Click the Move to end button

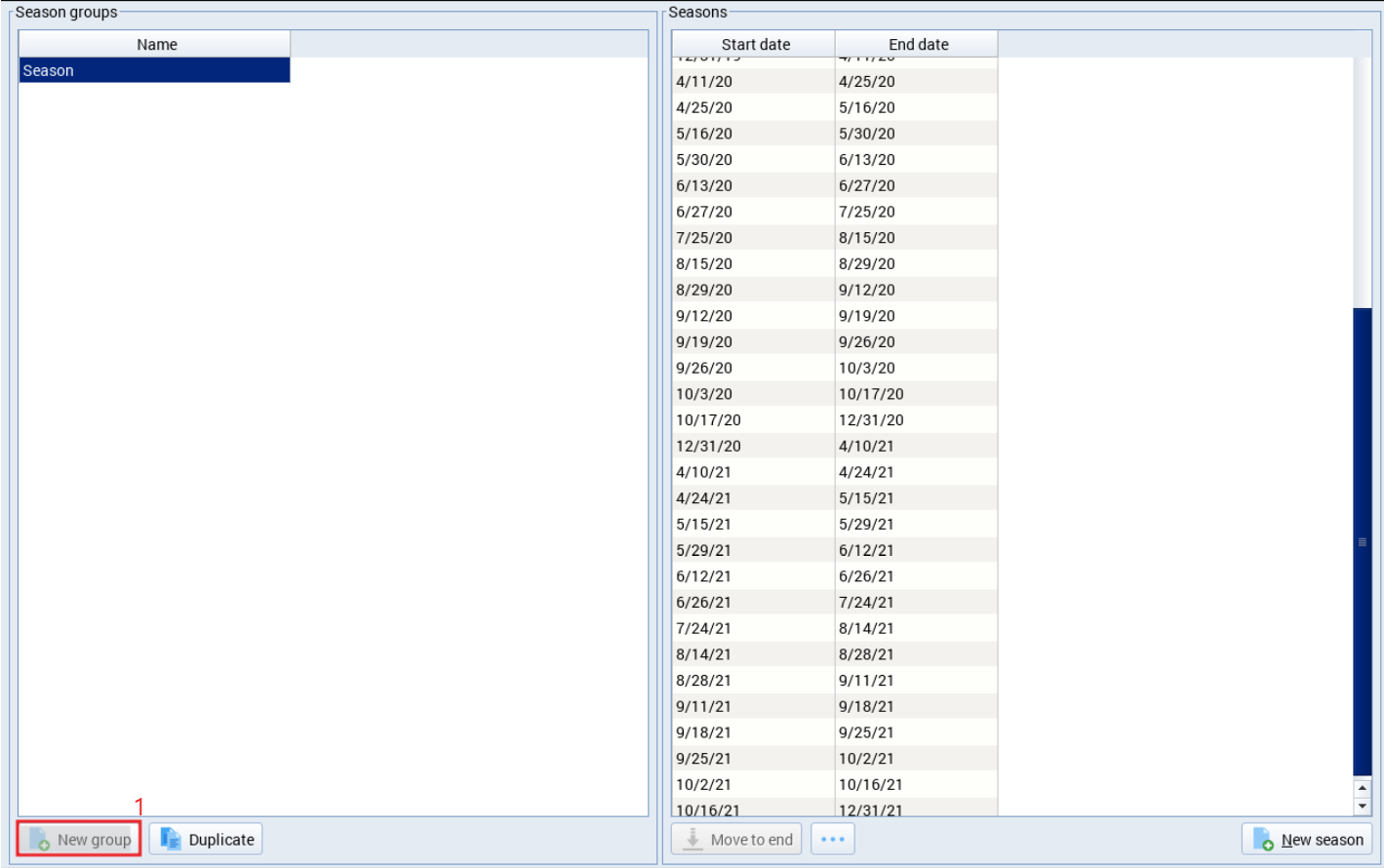736,840
